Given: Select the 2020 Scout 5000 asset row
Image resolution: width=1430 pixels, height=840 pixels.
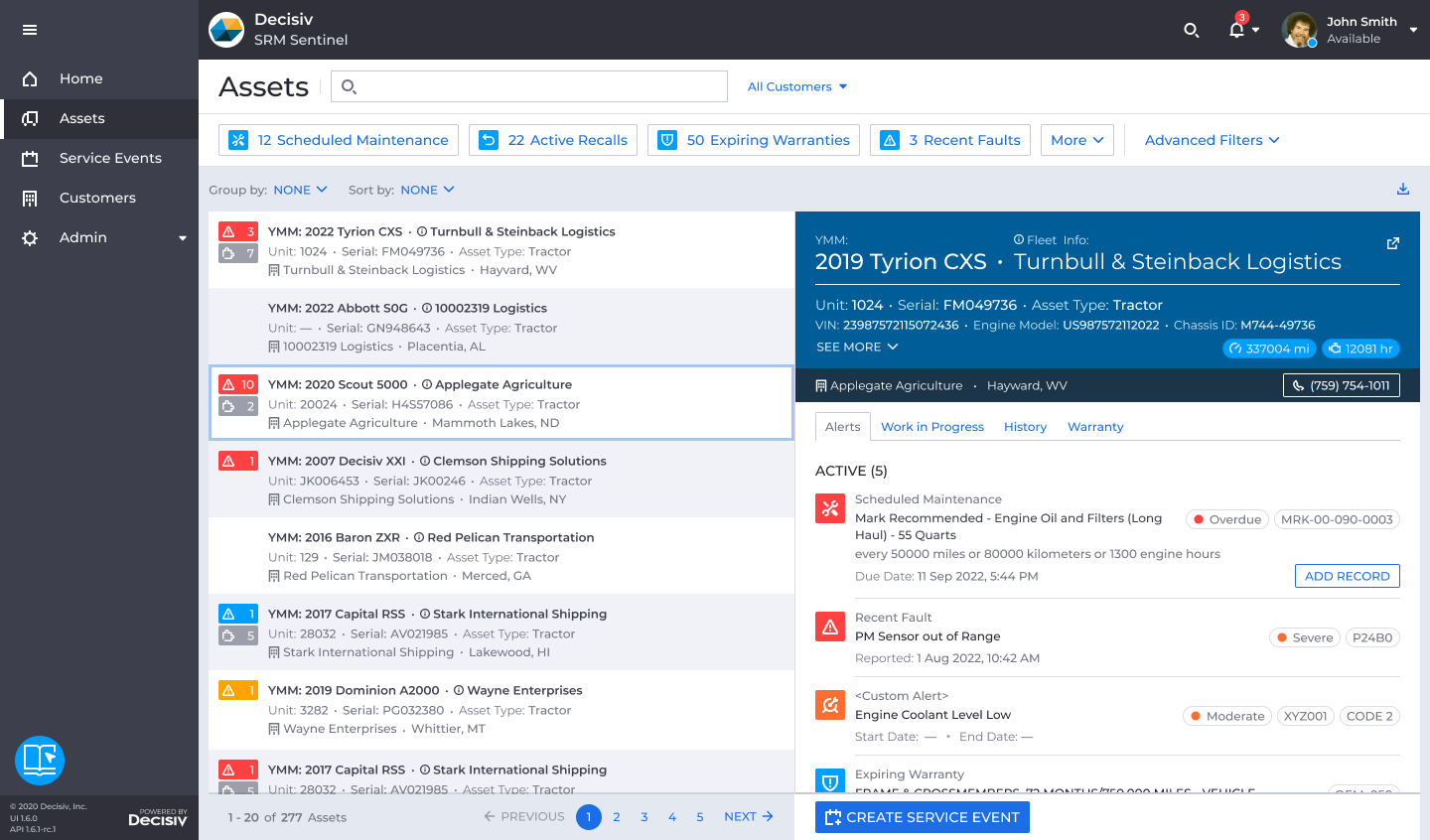Looking at the screenshot, I should pyautogui.click(x=501, y=403).
